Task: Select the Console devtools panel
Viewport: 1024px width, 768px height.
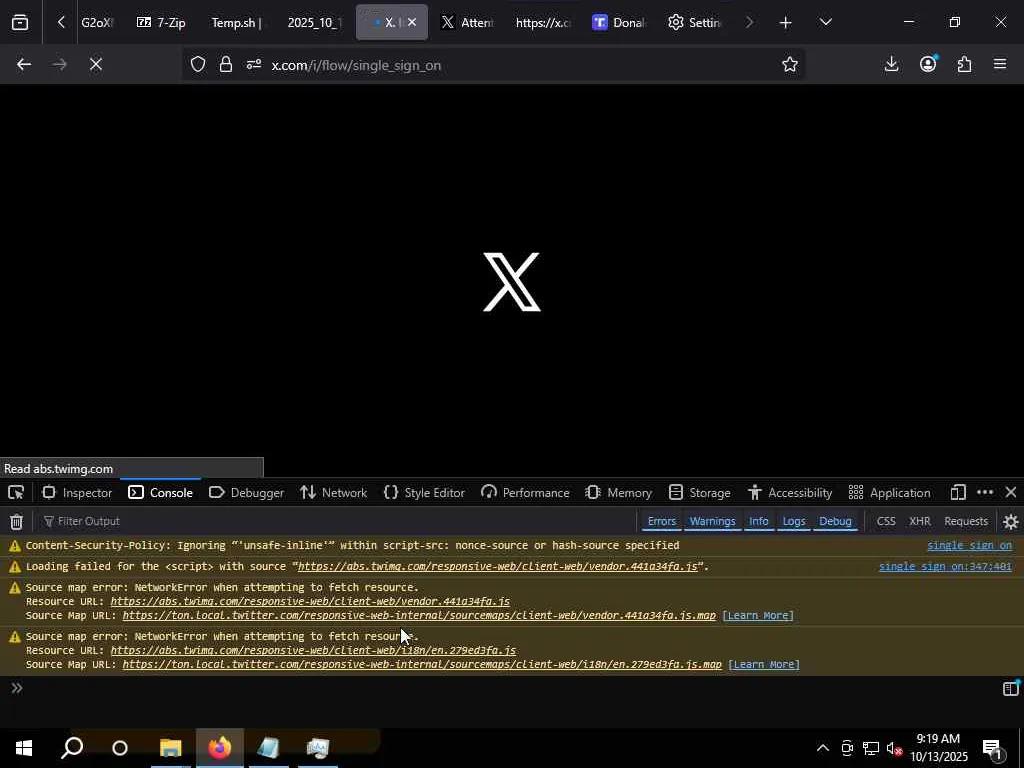Action: (161, 492)
